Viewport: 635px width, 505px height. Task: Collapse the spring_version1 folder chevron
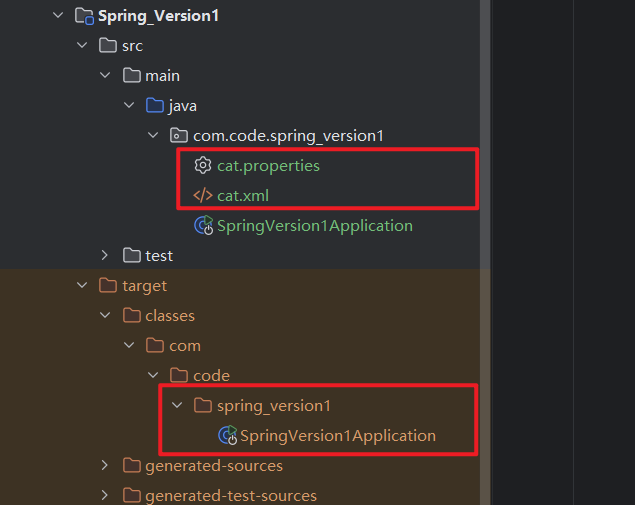click(x=177, y=405)
